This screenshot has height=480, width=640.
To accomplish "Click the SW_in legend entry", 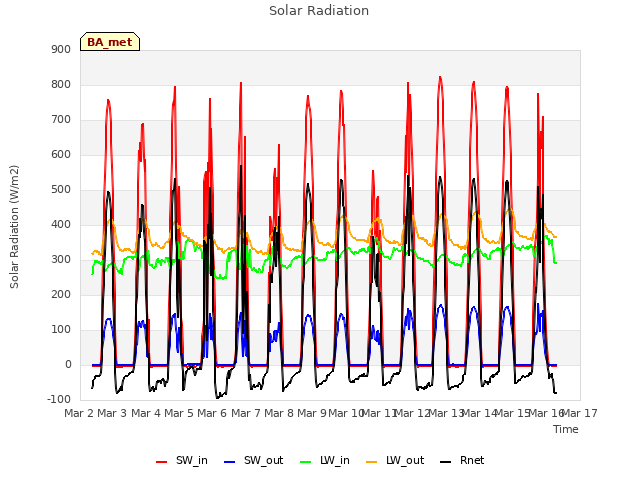I will coord(182,460).
